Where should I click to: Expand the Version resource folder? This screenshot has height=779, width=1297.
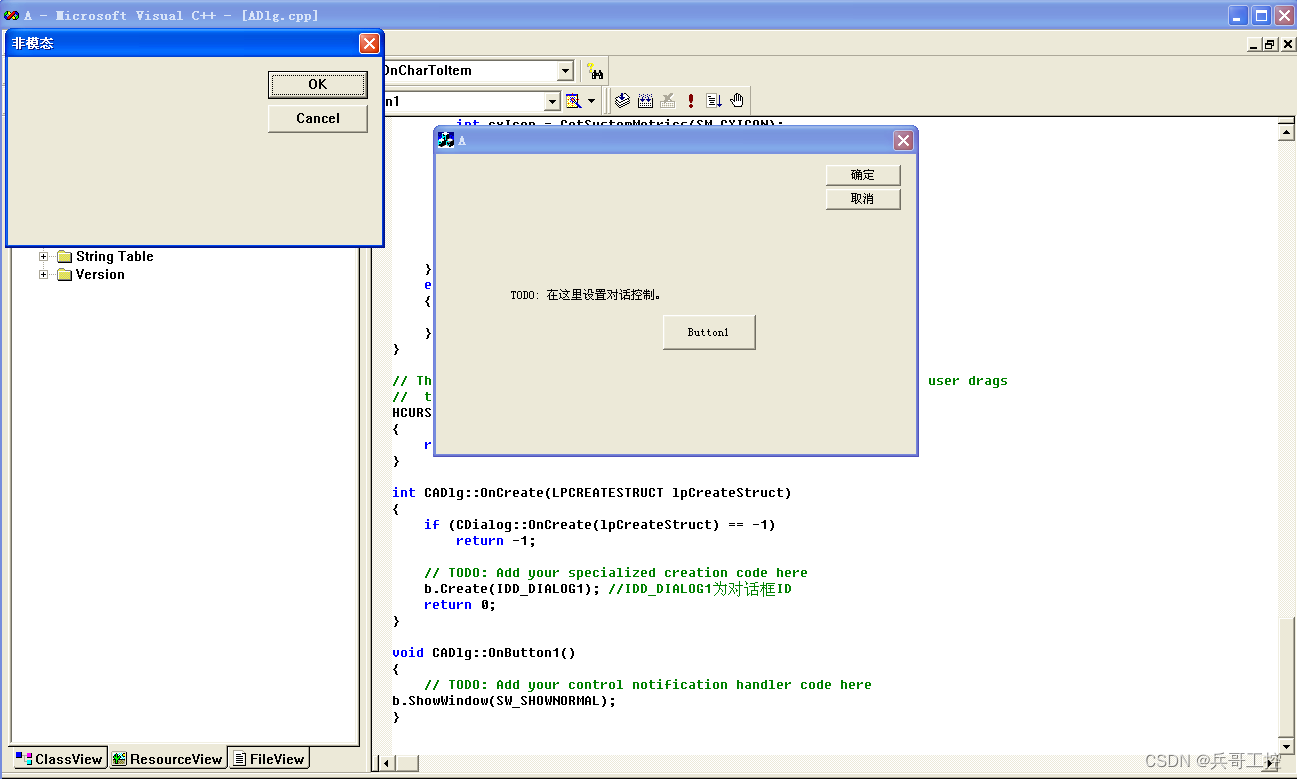tap(43, 275)
